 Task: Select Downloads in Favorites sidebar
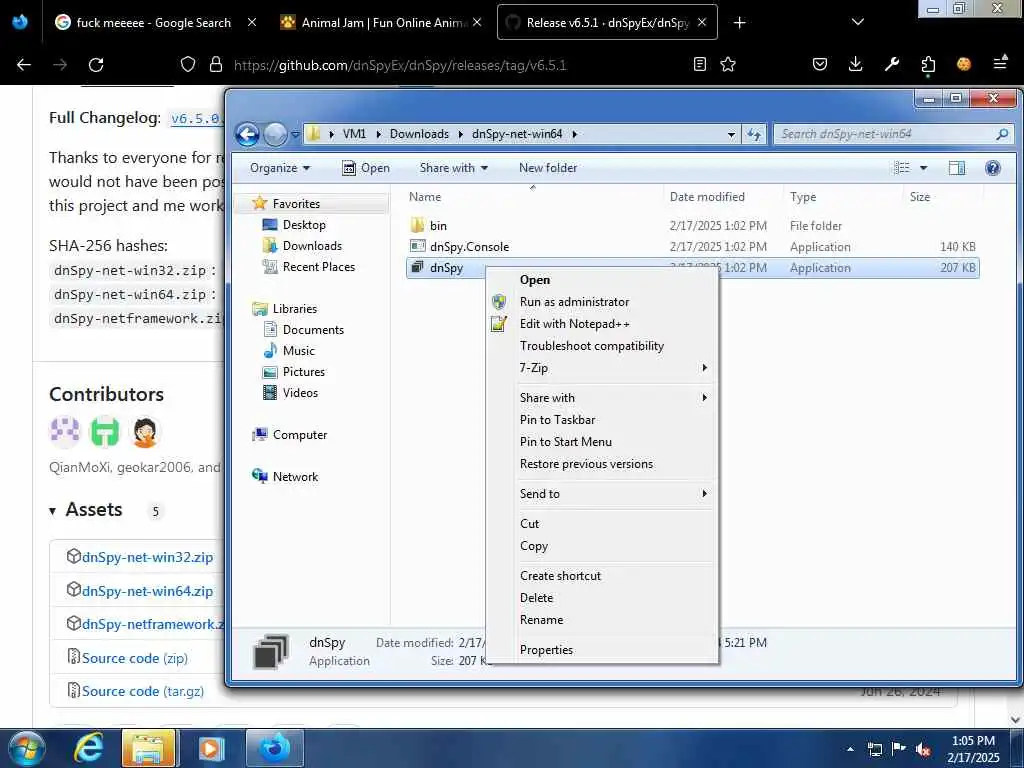[312, 246]
